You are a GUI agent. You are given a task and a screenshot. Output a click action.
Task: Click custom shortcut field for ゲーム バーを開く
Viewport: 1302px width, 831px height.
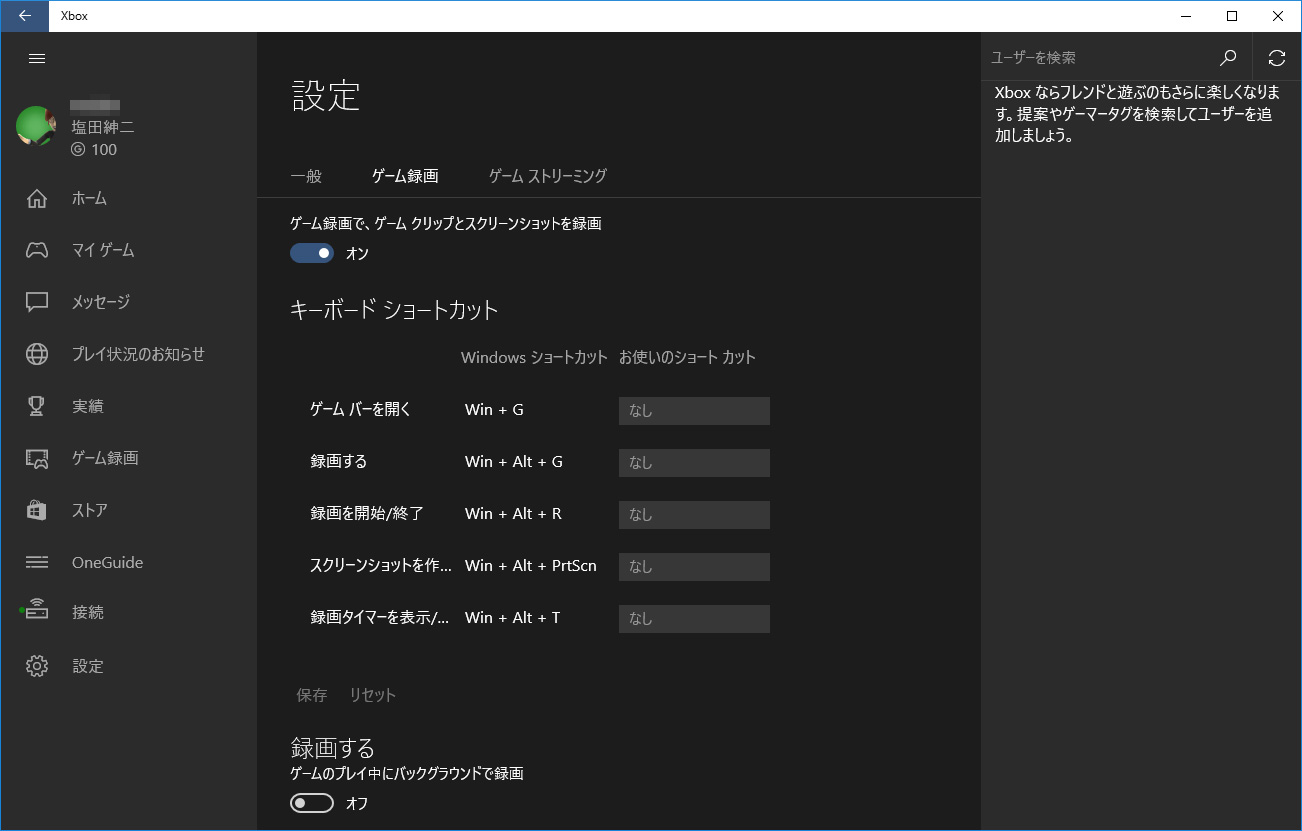click(x=694, y=411)
